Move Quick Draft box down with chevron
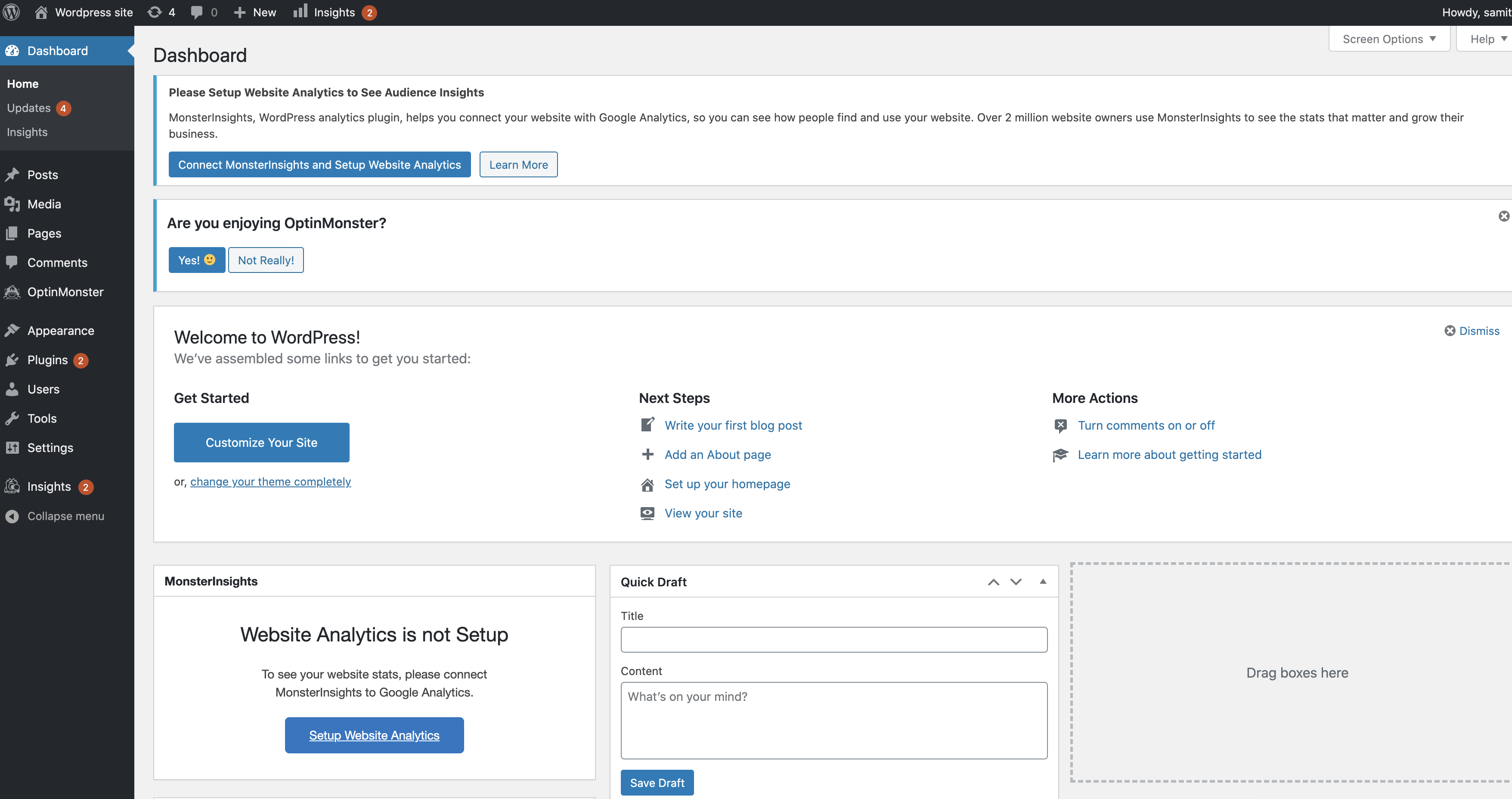The image size is (1512, 799). coord(1016,582)
